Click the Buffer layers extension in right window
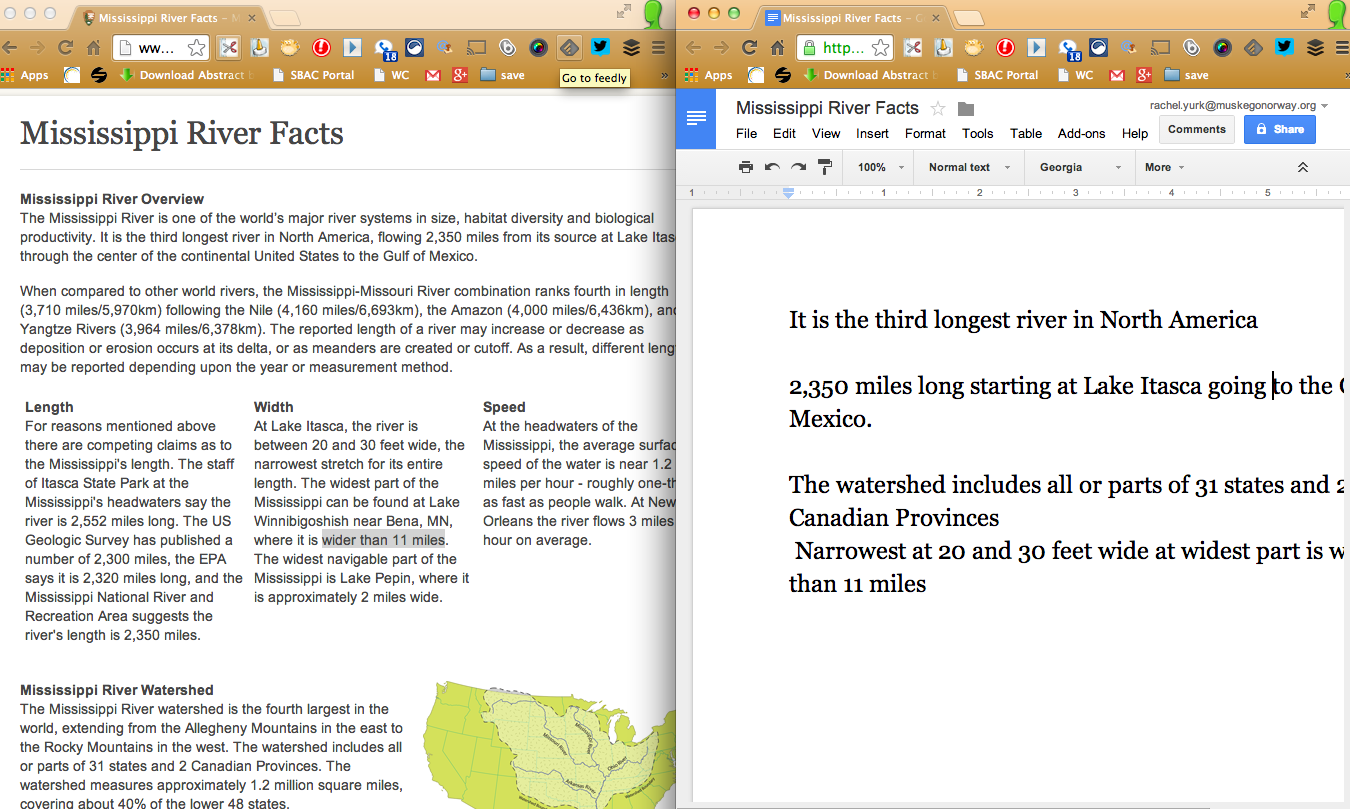This screenshot has width=1350, height=809. (1315, 47)
